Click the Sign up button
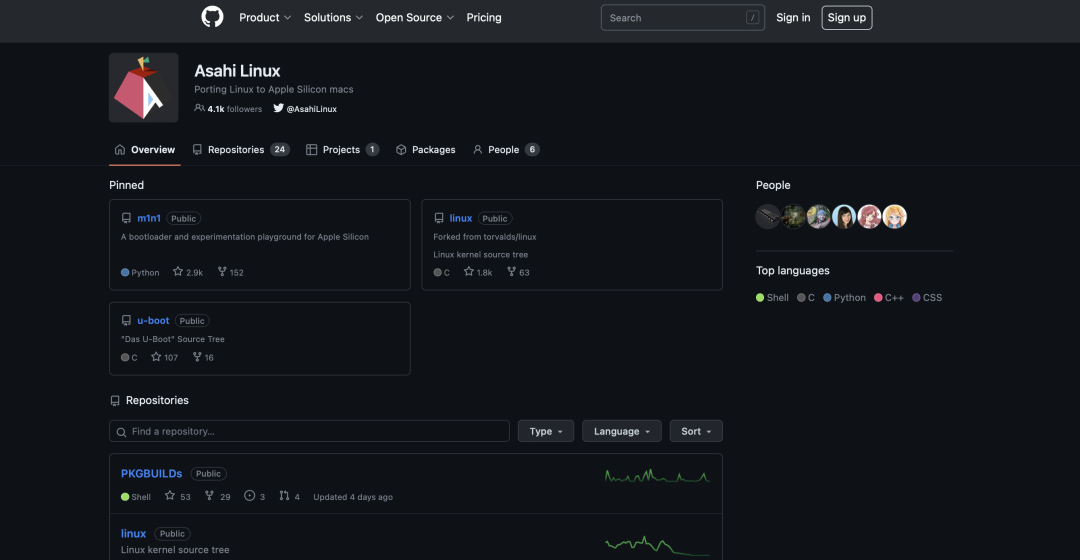 pos(846,18)
